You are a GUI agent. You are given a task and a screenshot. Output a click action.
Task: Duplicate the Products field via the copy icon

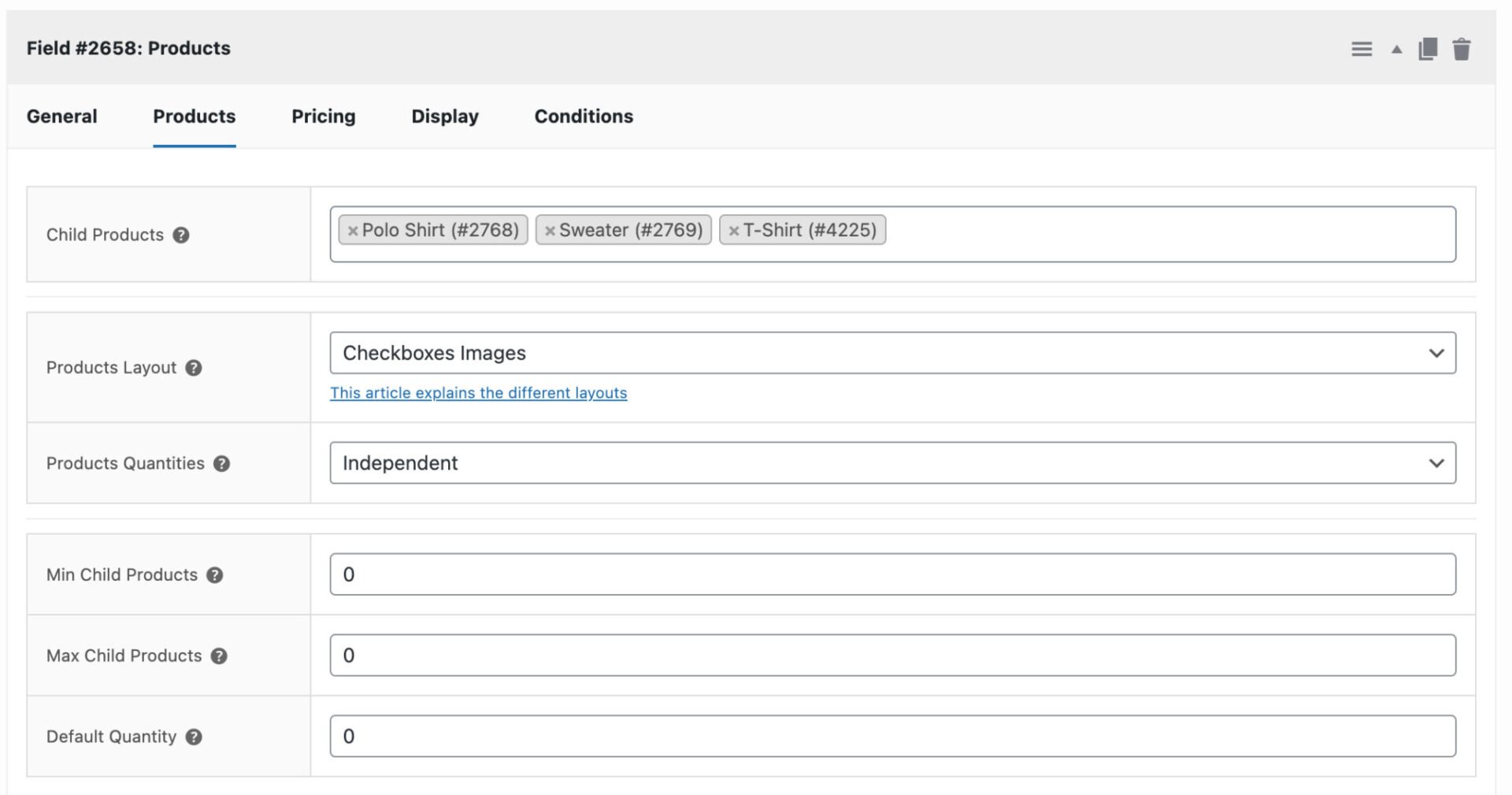tap(1429, 48)
